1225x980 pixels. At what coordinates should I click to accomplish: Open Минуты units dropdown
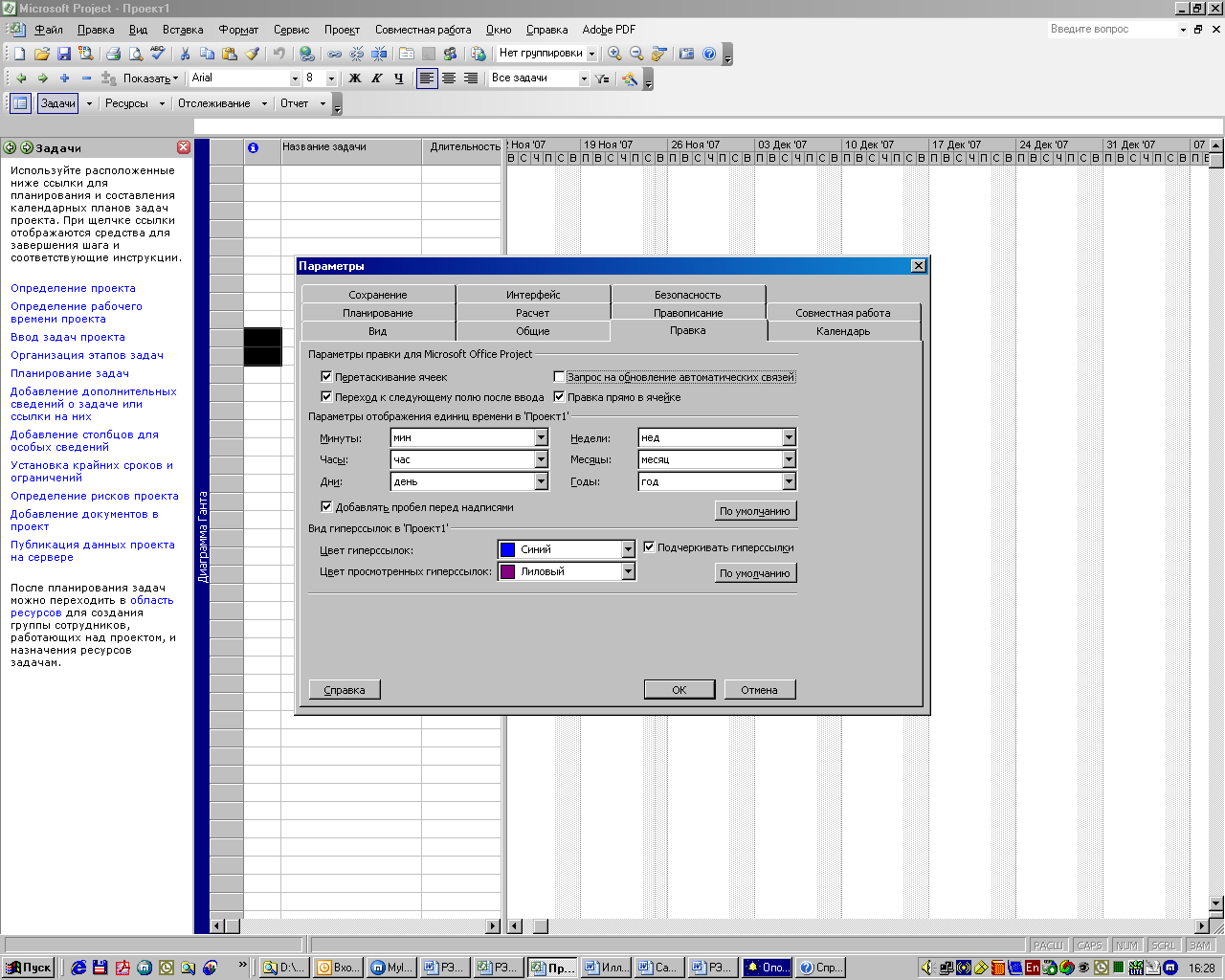[x=541, y=437]
